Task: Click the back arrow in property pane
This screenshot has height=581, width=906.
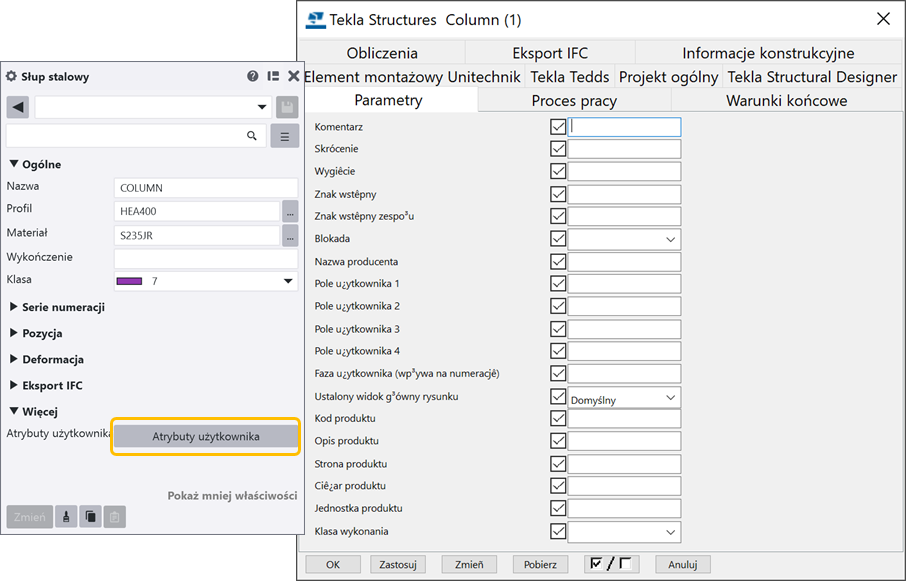Action: (x=17, y=107)
